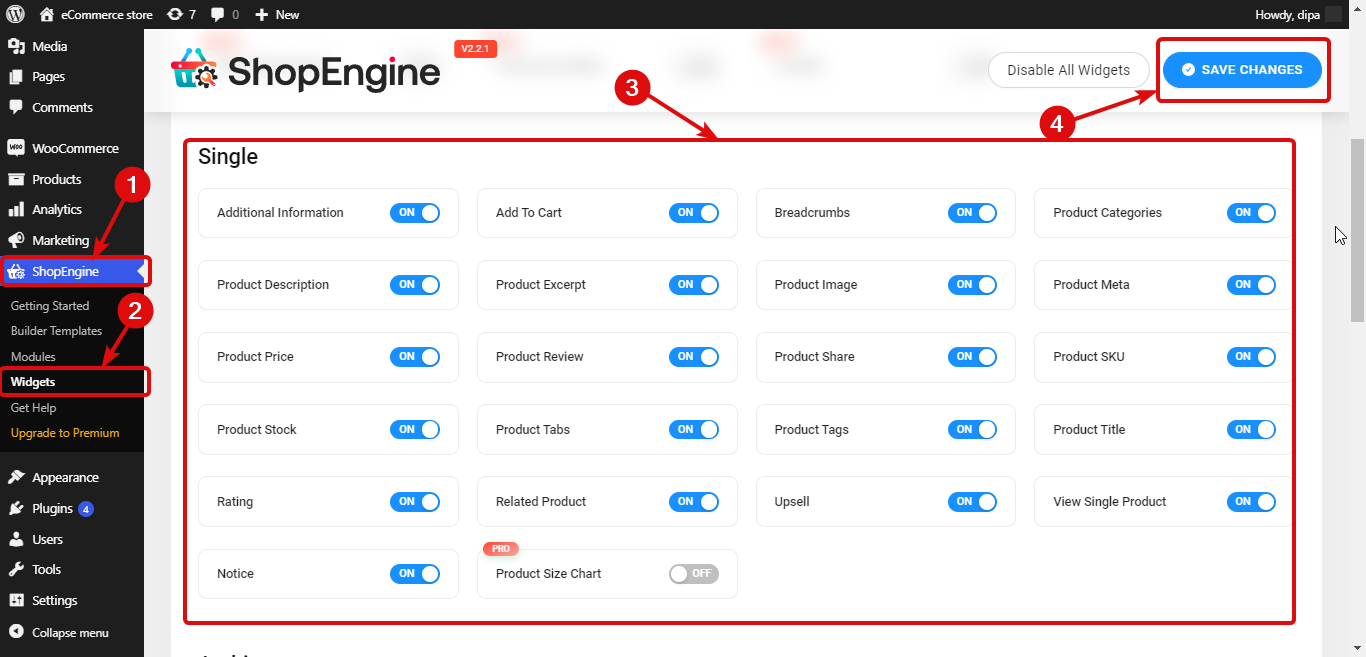Click the updates icon showing 7

tap(180, 14)
